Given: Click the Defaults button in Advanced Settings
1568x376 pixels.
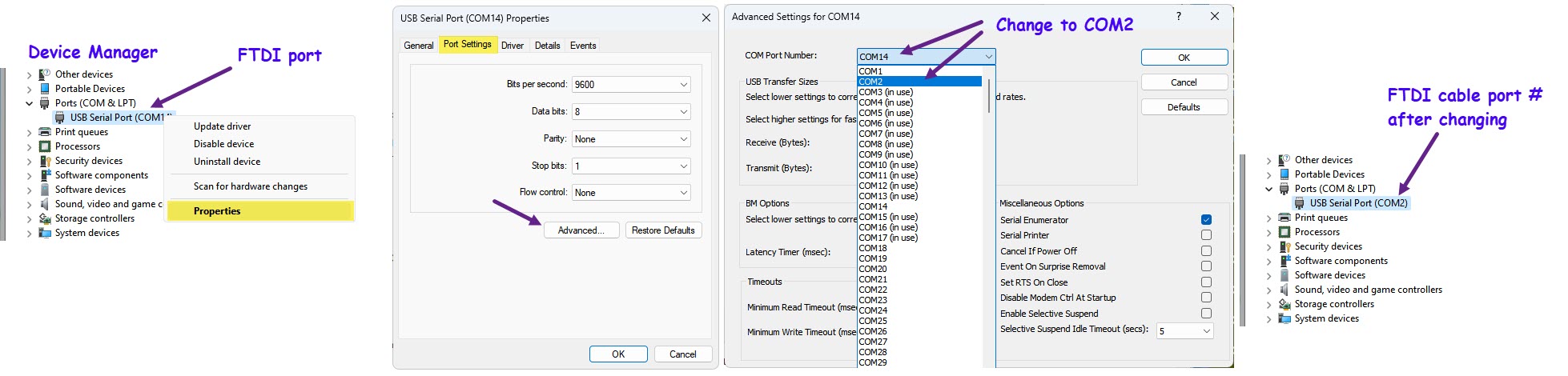Looking at the screenshot, I should coord(1184,107).
